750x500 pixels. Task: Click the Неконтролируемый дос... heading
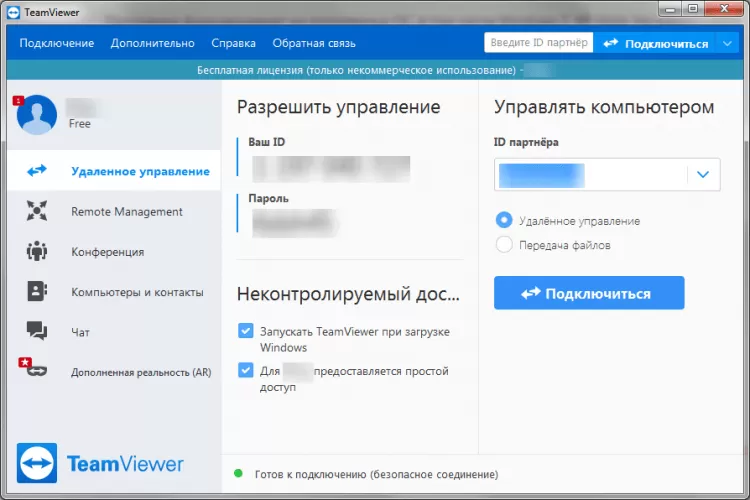point(348,294)
